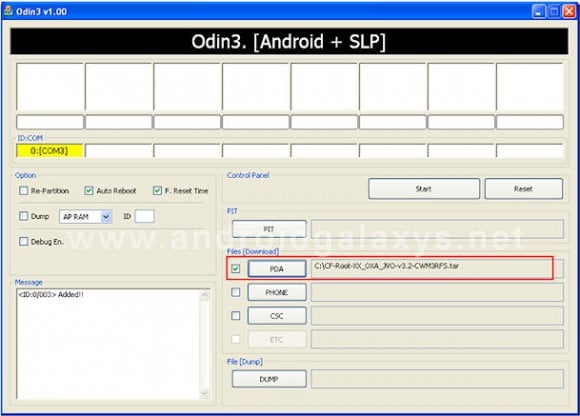
Task: Click the DUMP file button
Action: pyautogui.click(x=269, y=379)
